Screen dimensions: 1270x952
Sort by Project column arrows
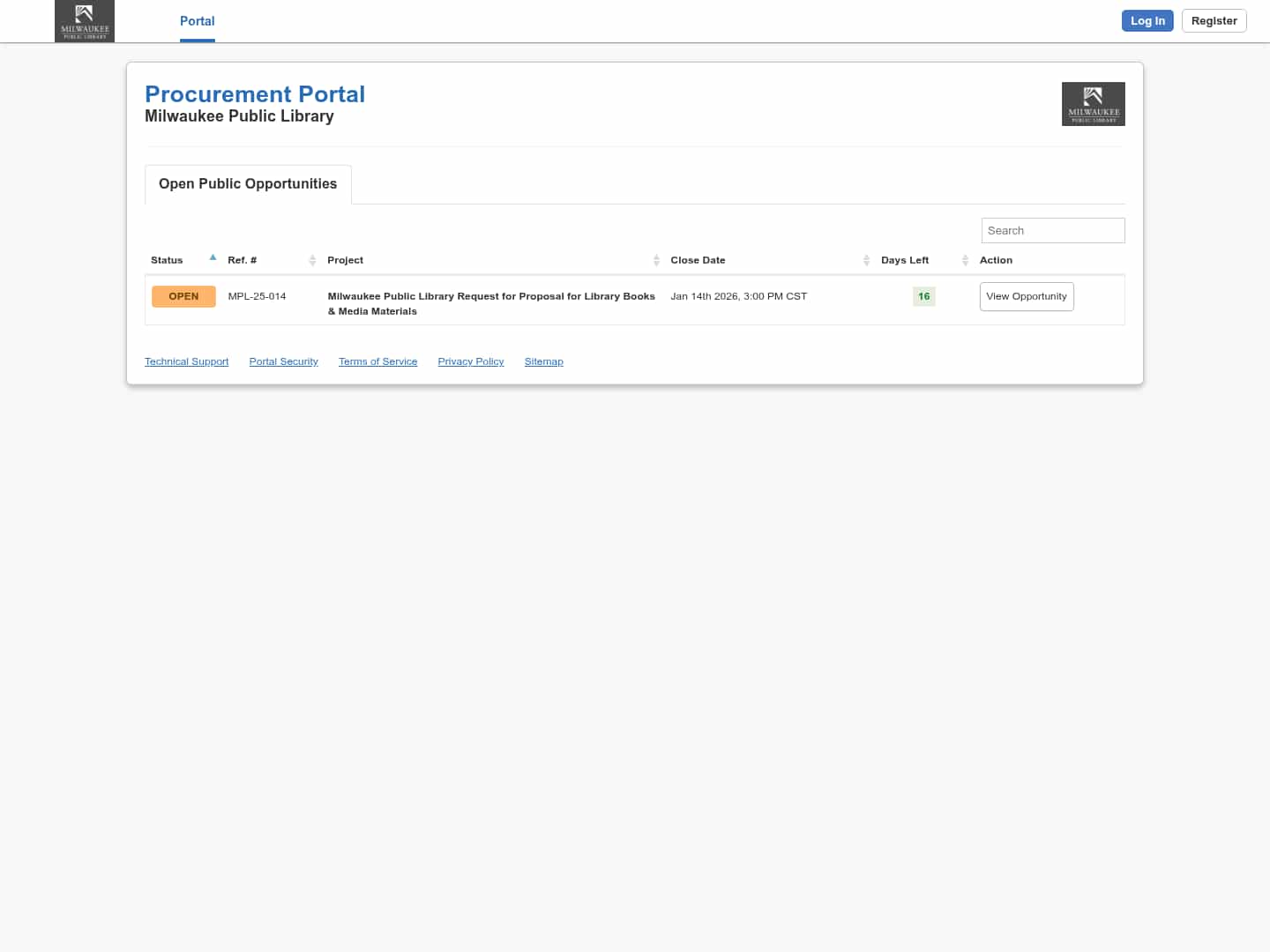[656, 260]
